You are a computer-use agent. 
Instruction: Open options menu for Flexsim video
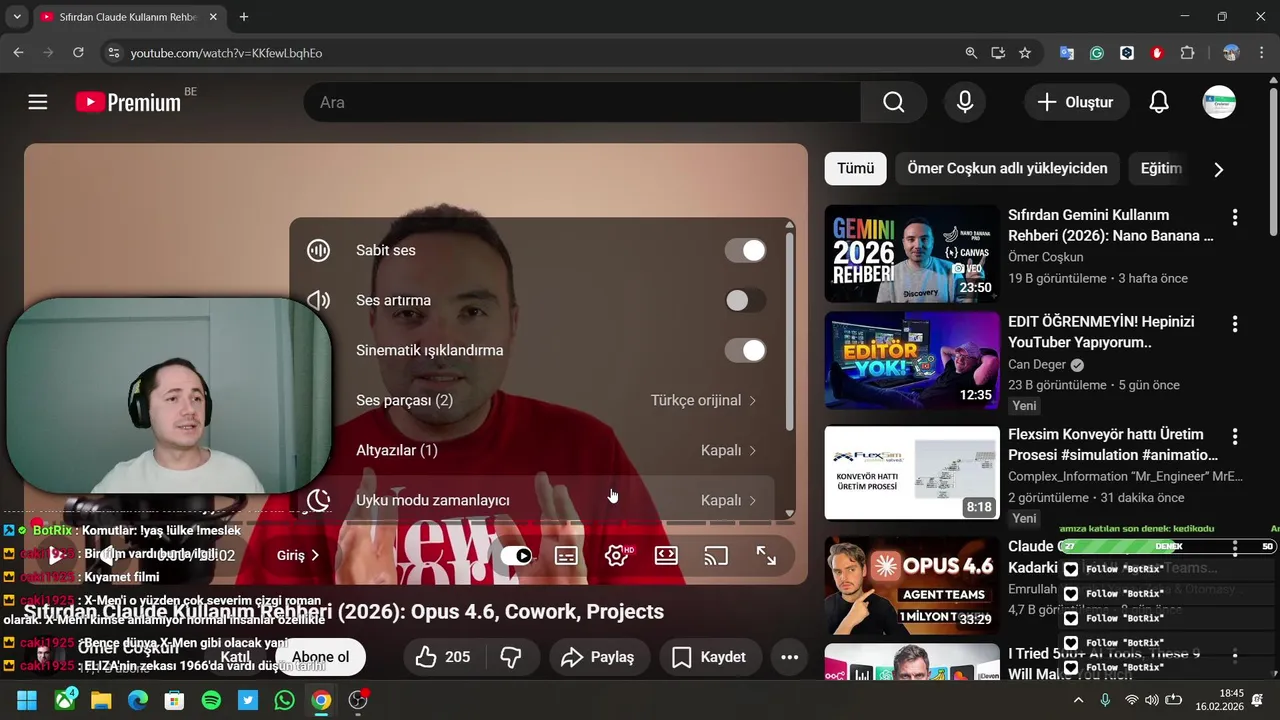[1235, 437]
